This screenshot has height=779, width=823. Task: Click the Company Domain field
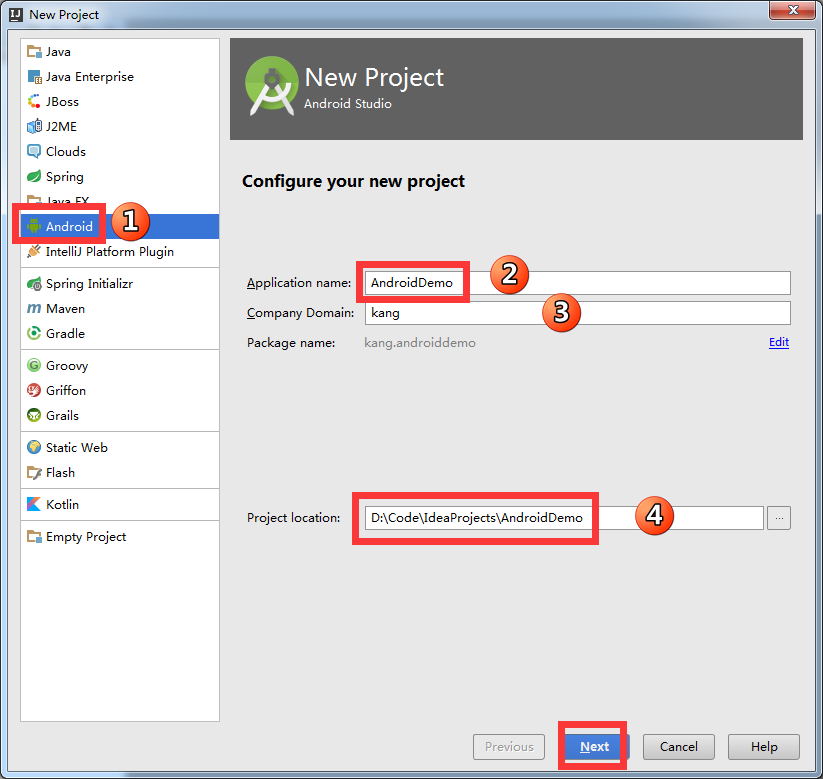pyautogui.click(x=577, y=313)
